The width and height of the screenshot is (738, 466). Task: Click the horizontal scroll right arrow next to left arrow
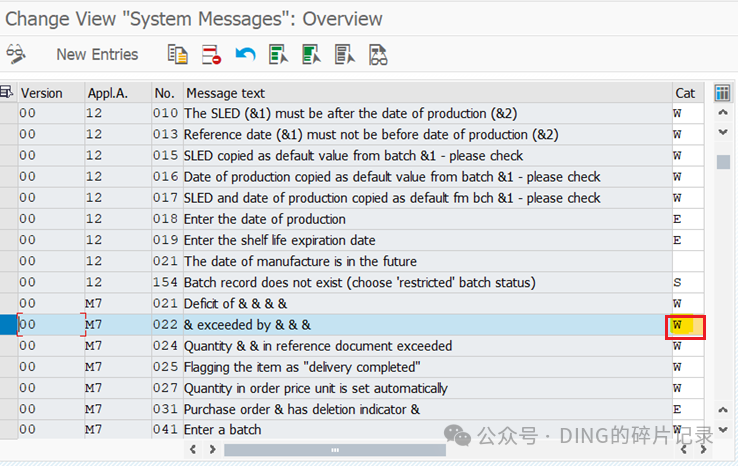(x=213, y=450)
